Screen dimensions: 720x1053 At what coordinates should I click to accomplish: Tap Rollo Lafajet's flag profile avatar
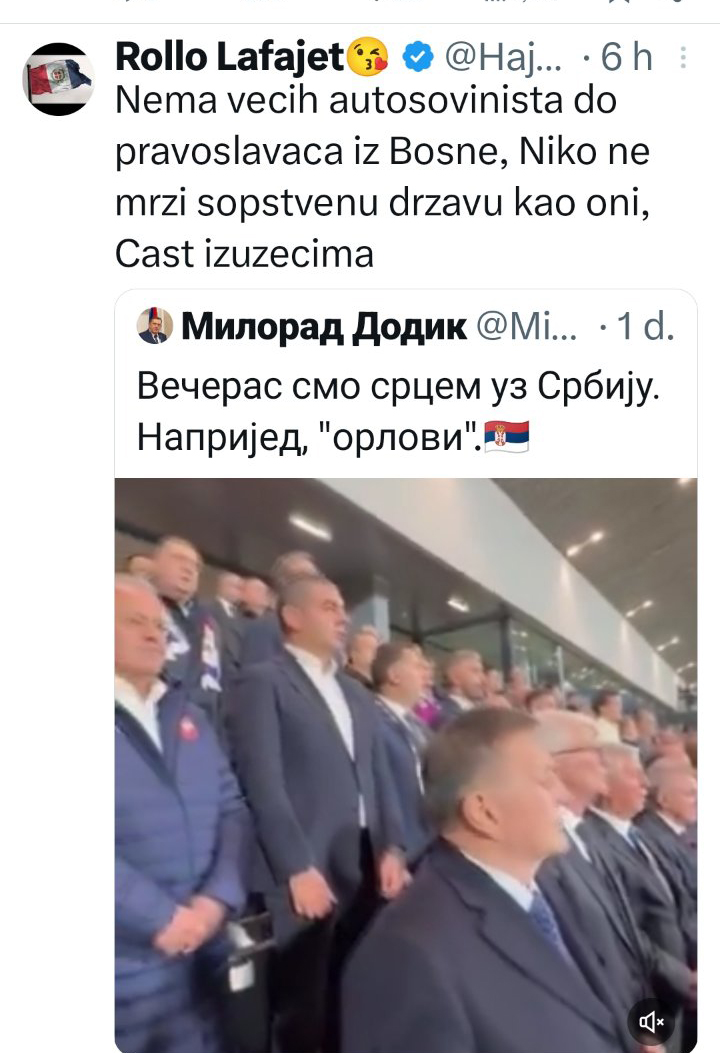point(58,79)
